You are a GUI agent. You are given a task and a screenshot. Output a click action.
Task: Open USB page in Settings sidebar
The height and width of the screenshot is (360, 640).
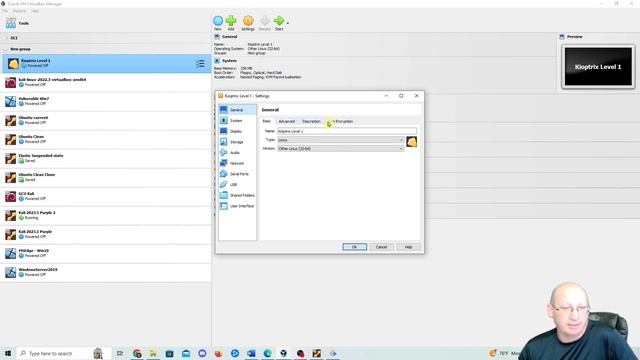tap(237, 184)
